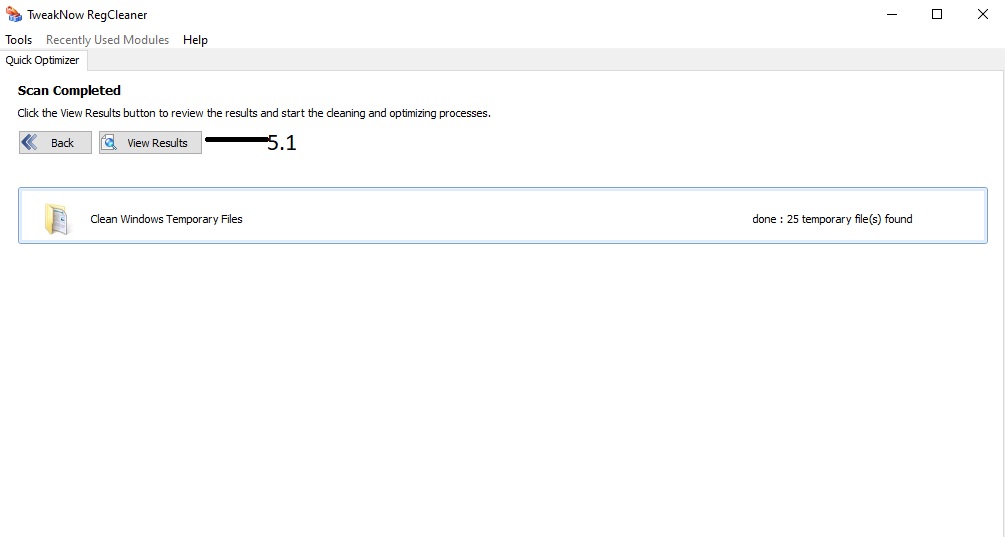The height and width of the screenshot is (537, 1005).
Task: Click the View Results button
Action: pos(151,142)
